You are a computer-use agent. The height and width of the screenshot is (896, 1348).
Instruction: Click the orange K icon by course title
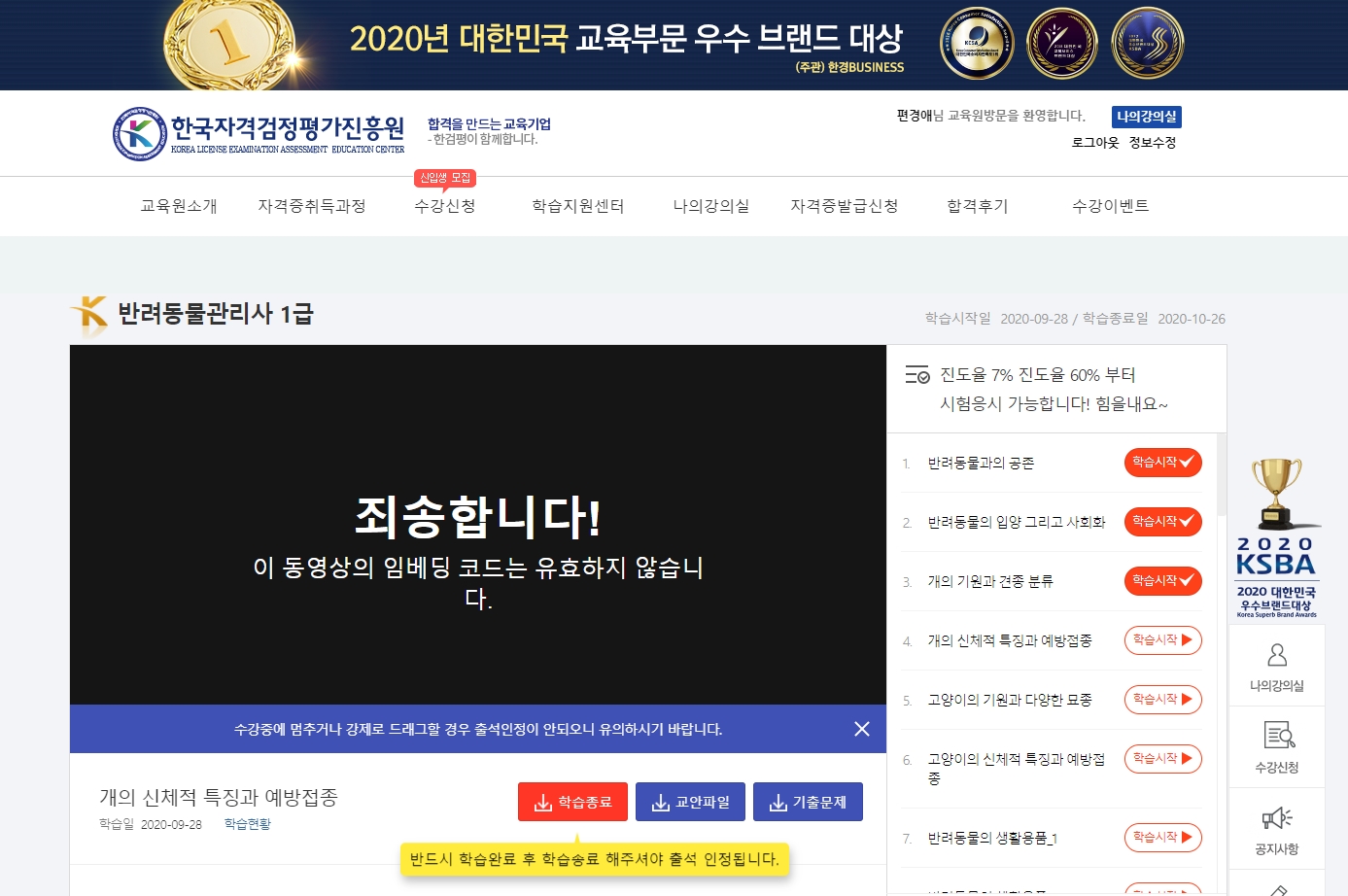[90, 315]
